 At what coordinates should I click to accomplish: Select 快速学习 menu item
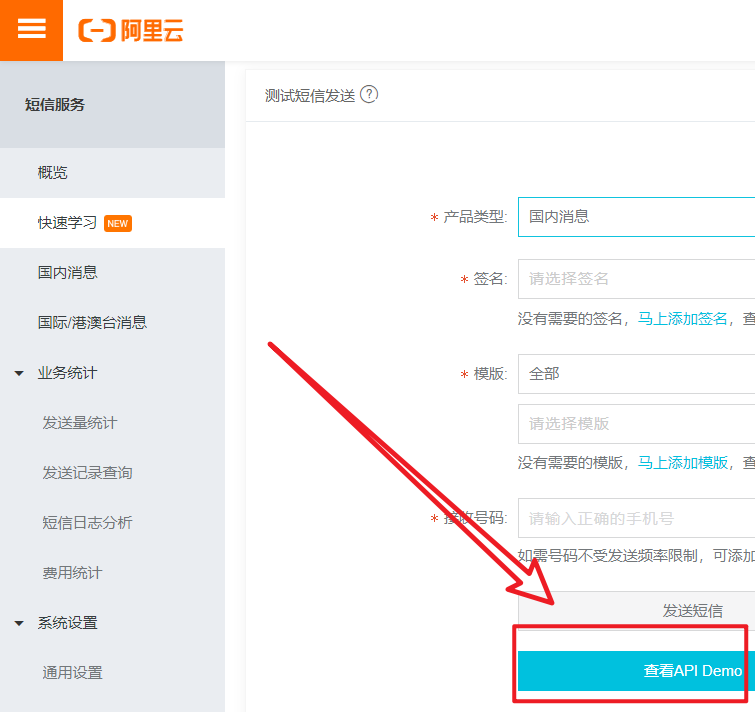click(68, 223)
